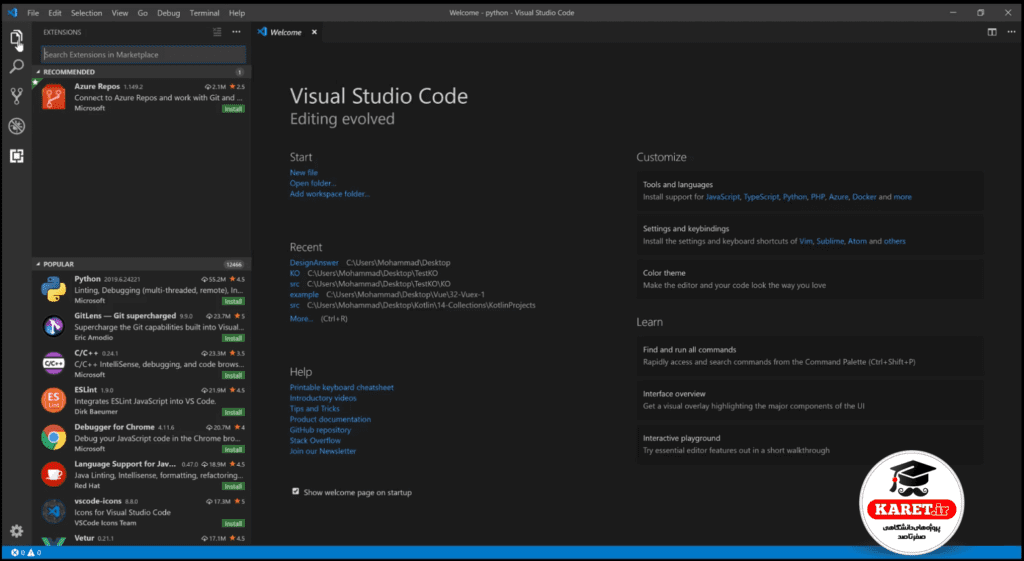The image size is (1024, 561).
Task: Click the New file link
Action: coord(304,172)
